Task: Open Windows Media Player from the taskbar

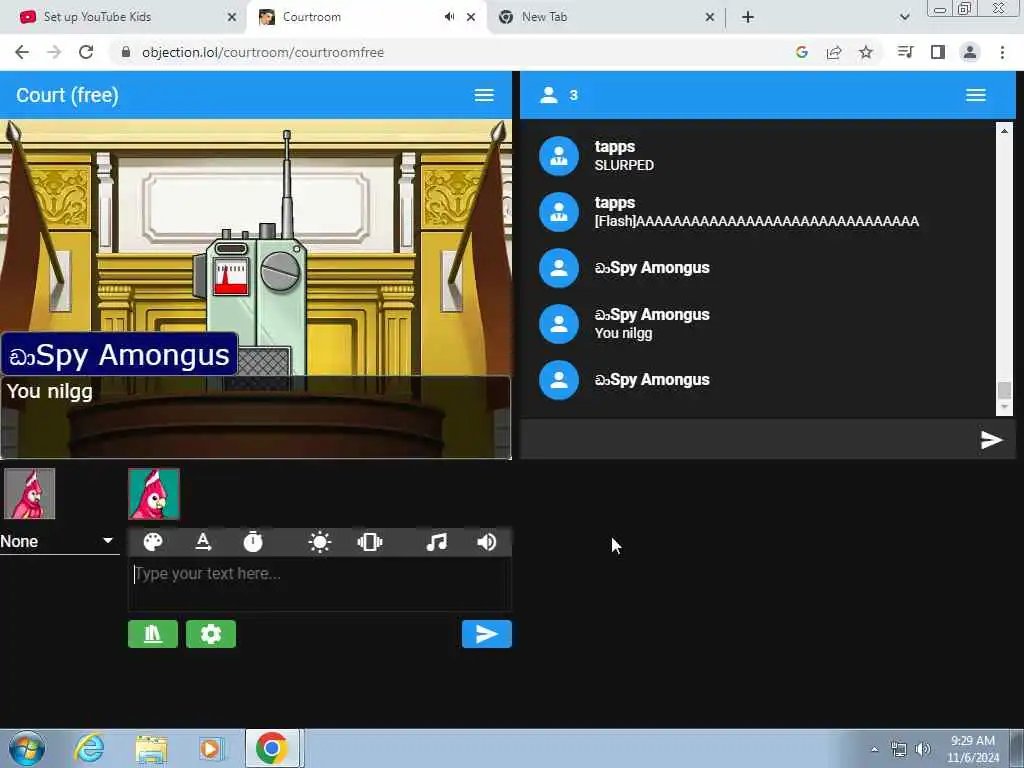Action: click(210, 748)
